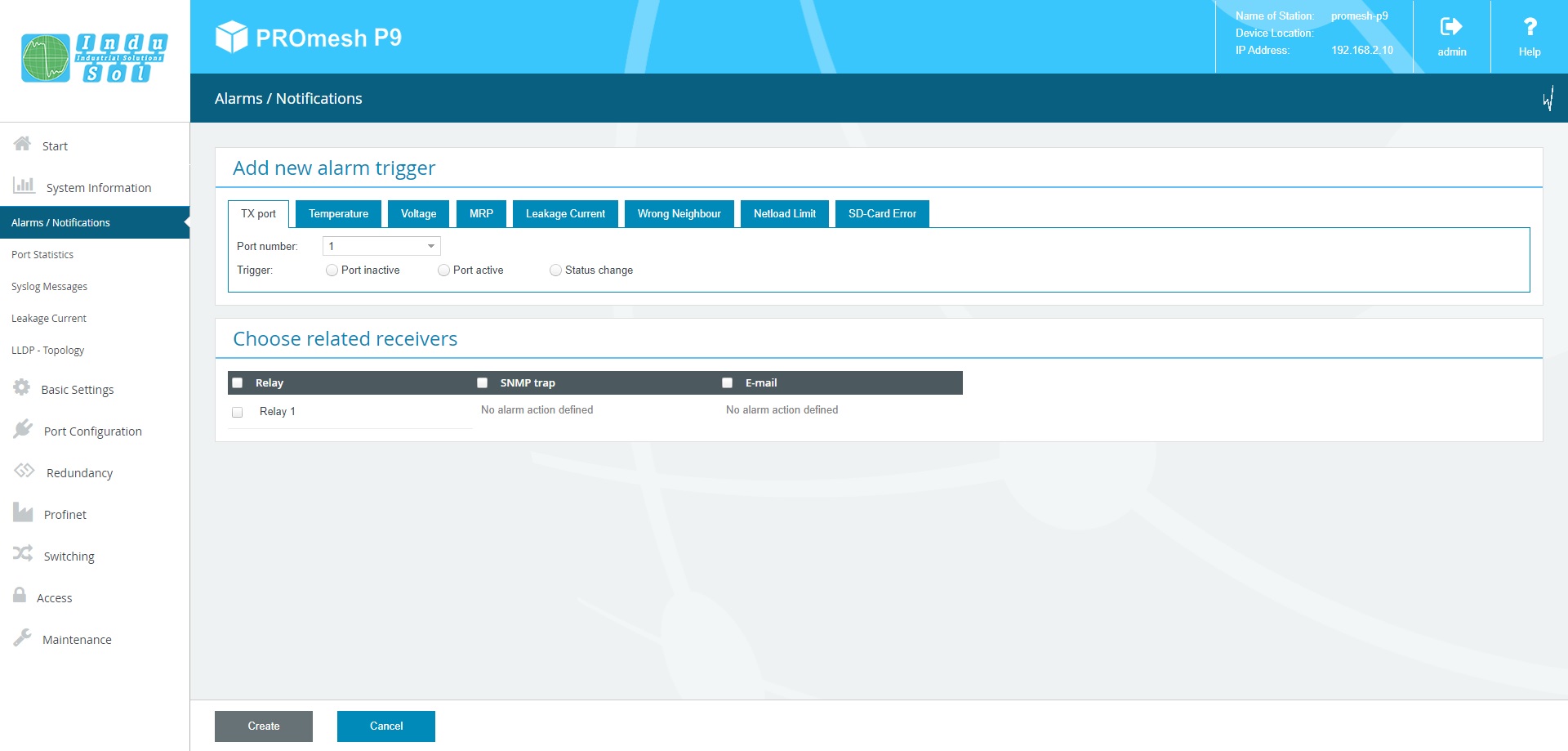Open Port Configuration plug icon

23,429
